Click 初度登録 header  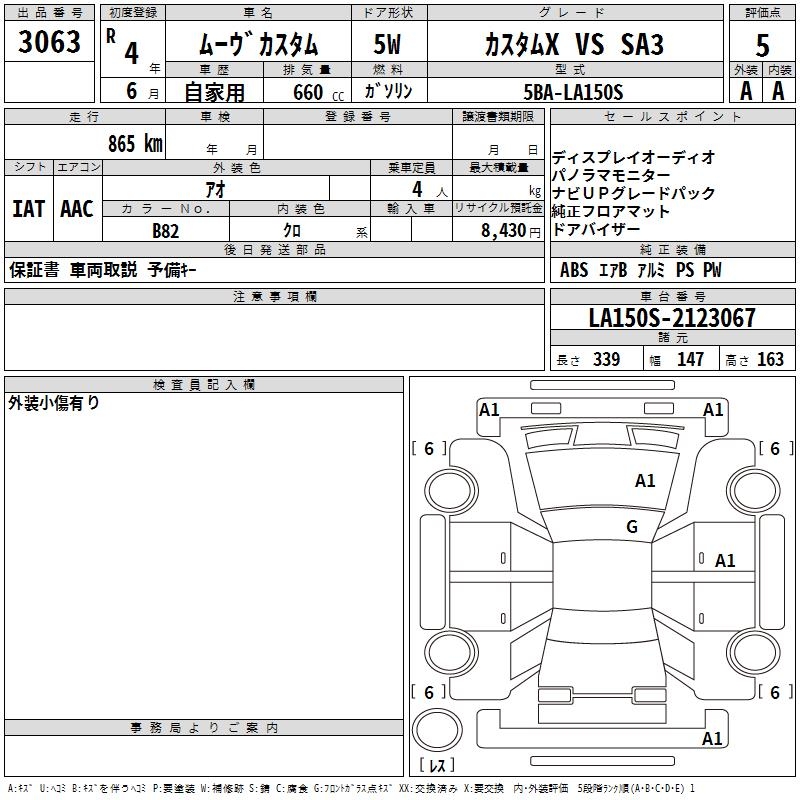tap(133, 13)
